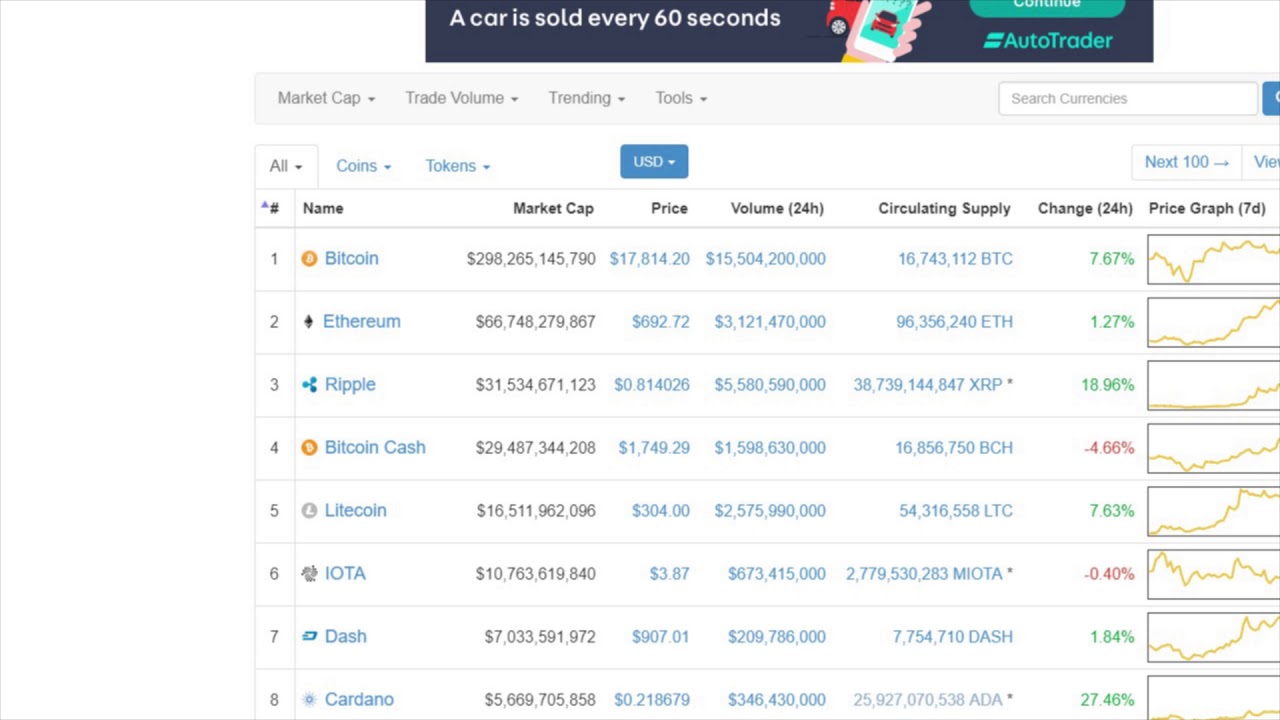This screenshot has width=1280, height=720.
Task: Open the Tokens filter dropdown
Action: 457,166
